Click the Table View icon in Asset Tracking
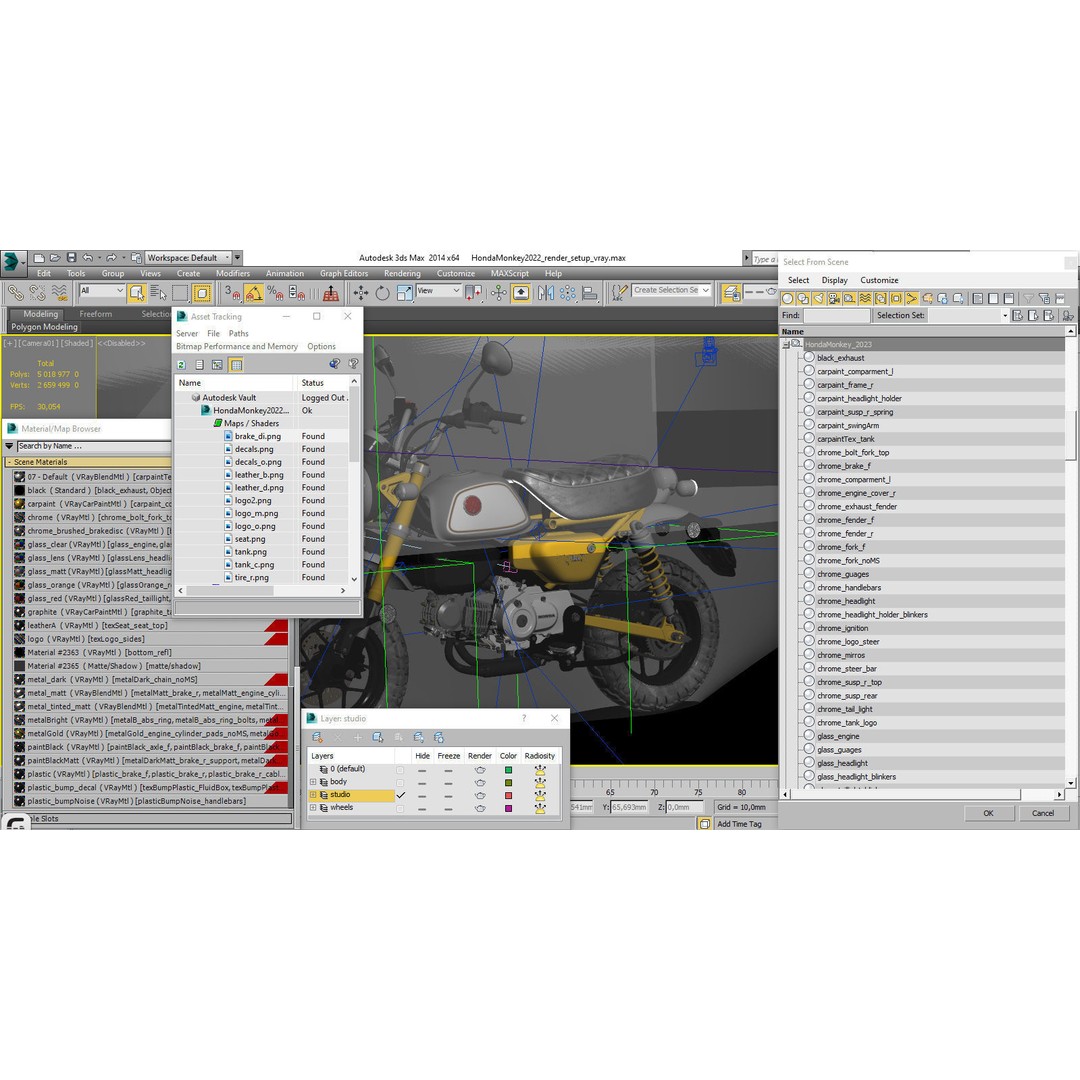 tap(236, 365)
